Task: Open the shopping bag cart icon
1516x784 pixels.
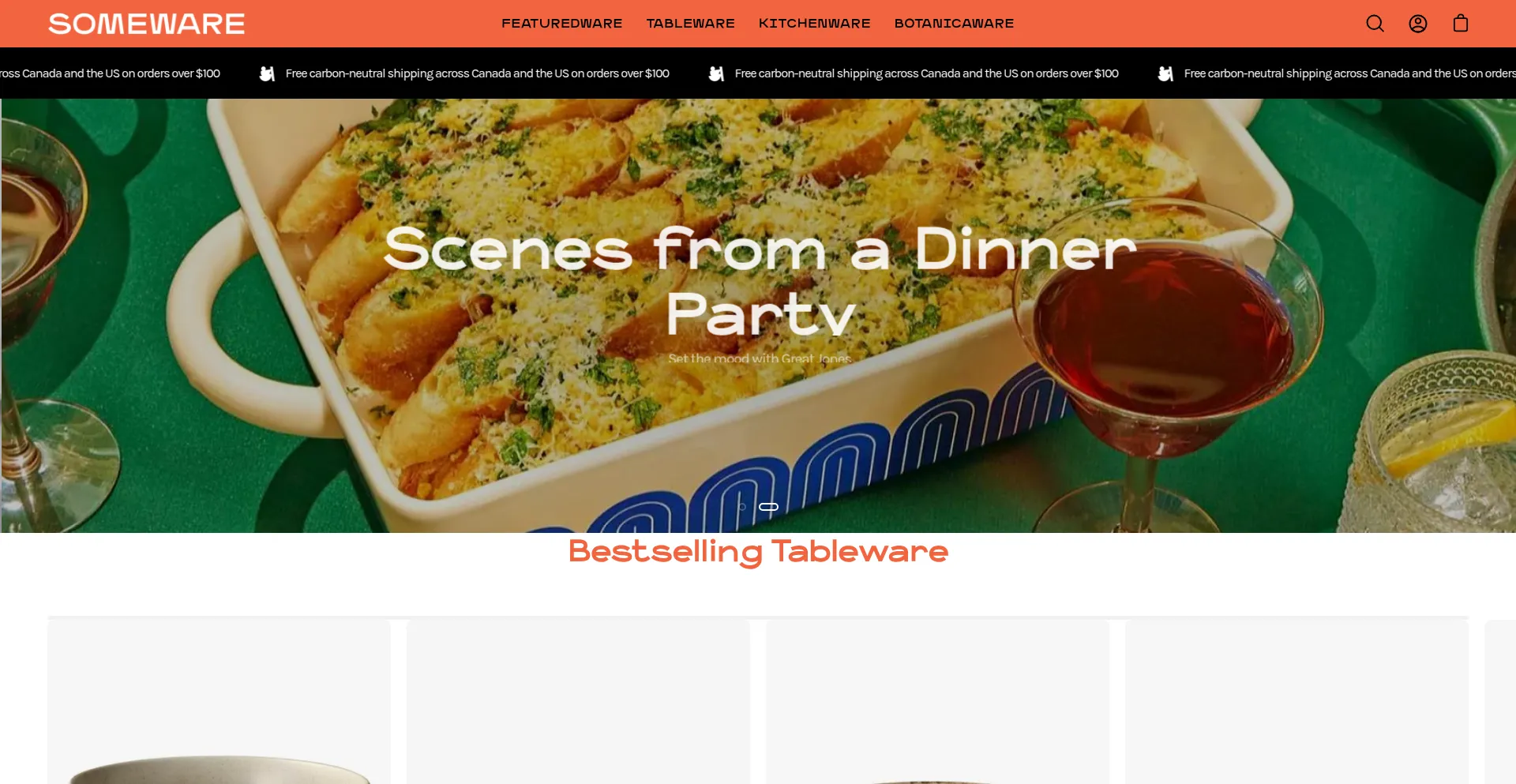Action: pyautogui.click(x=1461, y=24)
